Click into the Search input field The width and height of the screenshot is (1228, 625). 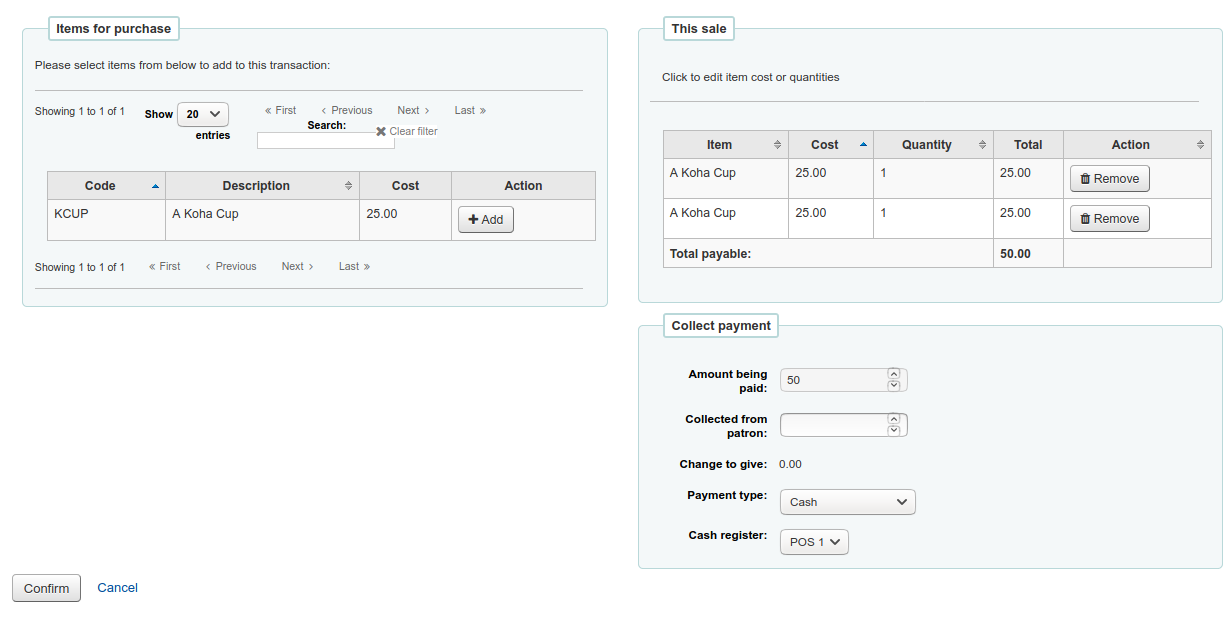[x=325, y=141]
